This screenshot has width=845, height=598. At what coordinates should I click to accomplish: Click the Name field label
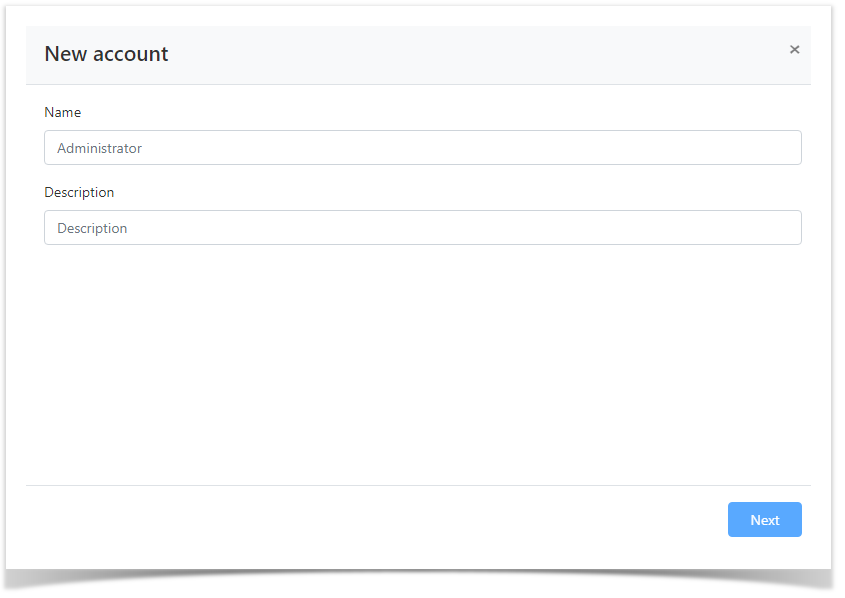click(62, 112)
